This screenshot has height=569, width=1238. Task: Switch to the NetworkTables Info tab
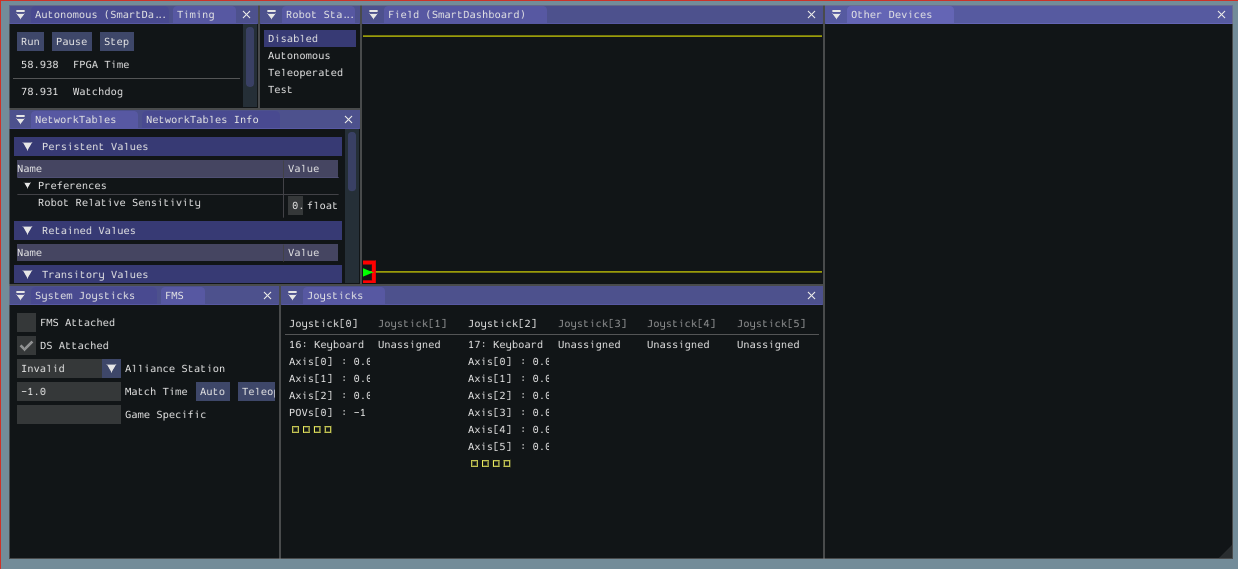pos(202,120)
